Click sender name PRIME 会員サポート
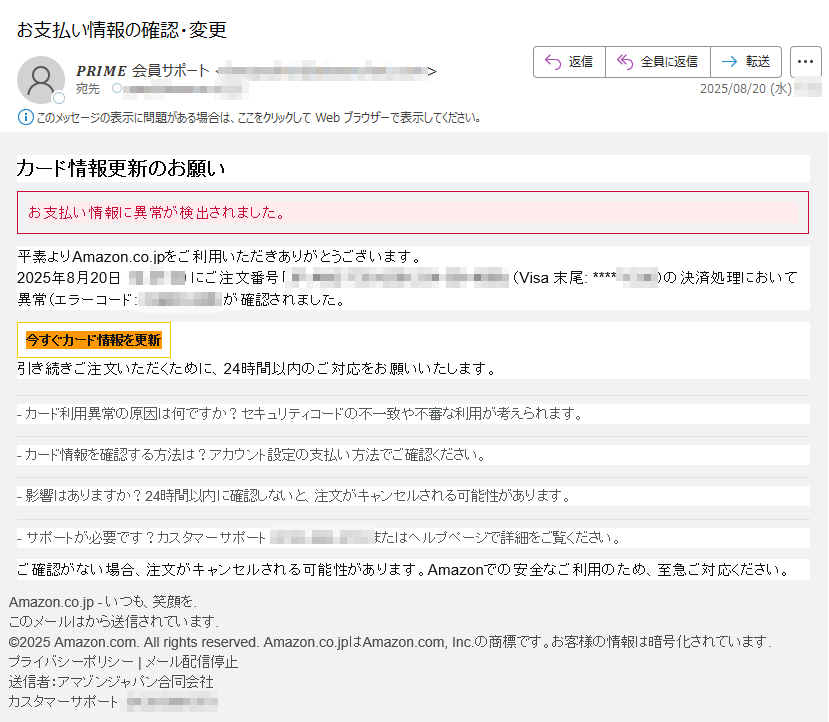This screenshot has width=829, height=722. 143,71
